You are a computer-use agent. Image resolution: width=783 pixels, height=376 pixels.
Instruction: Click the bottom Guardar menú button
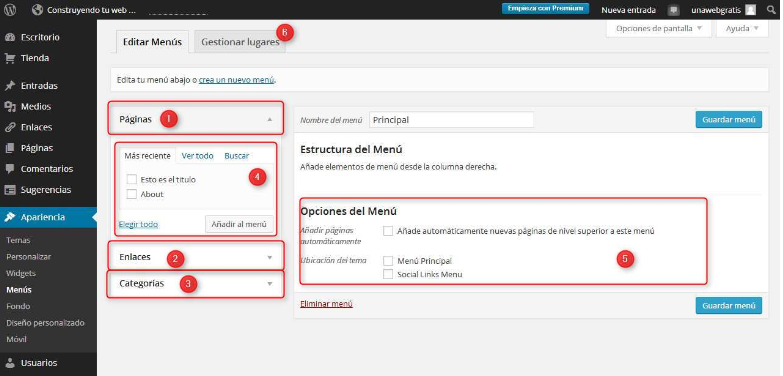point(729,306)
